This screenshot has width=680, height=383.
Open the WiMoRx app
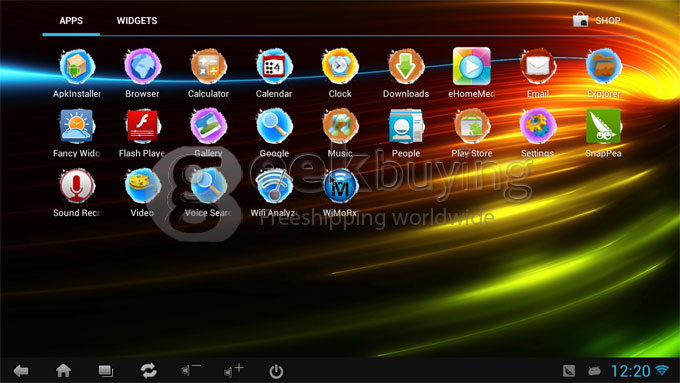pos(340,193)
